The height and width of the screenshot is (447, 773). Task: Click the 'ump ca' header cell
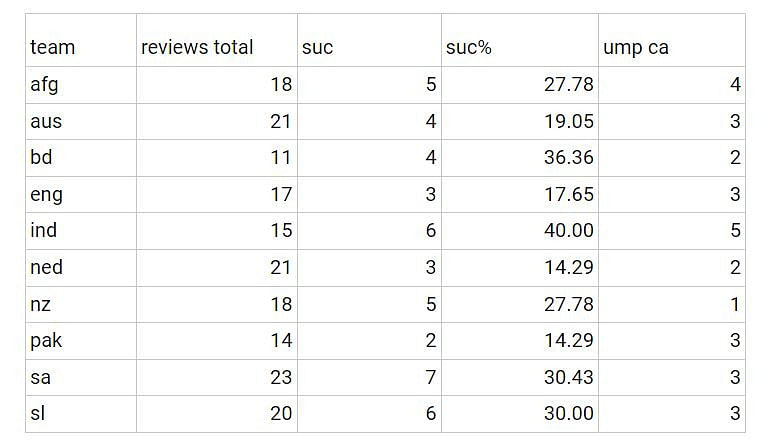tap(671, 40)
